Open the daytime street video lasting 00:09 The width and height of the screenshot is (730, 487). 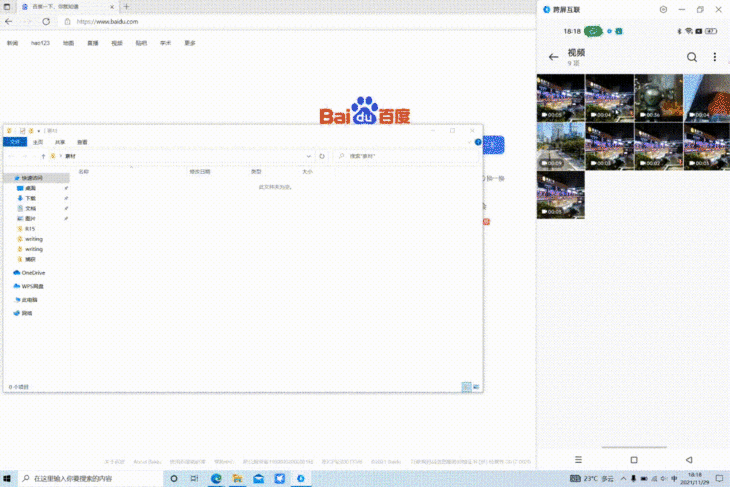(x=561, y=146)
